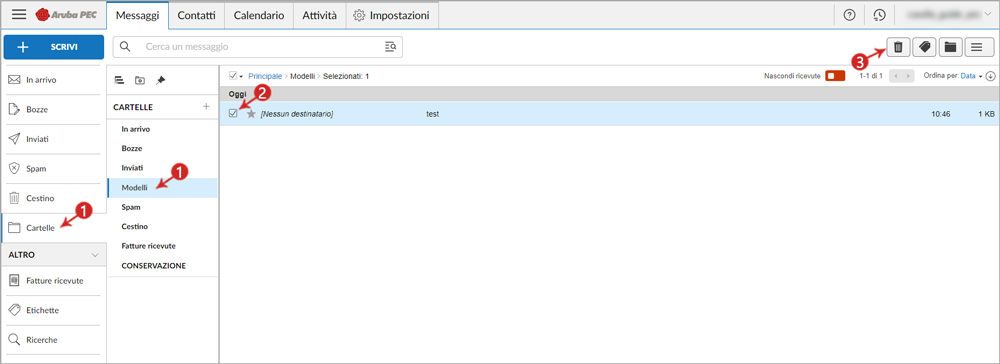Click the trash delete icon in toolbar
The height and width of the screenshot is (364, 1000).
pyautogui.click(x=898, y=47)
